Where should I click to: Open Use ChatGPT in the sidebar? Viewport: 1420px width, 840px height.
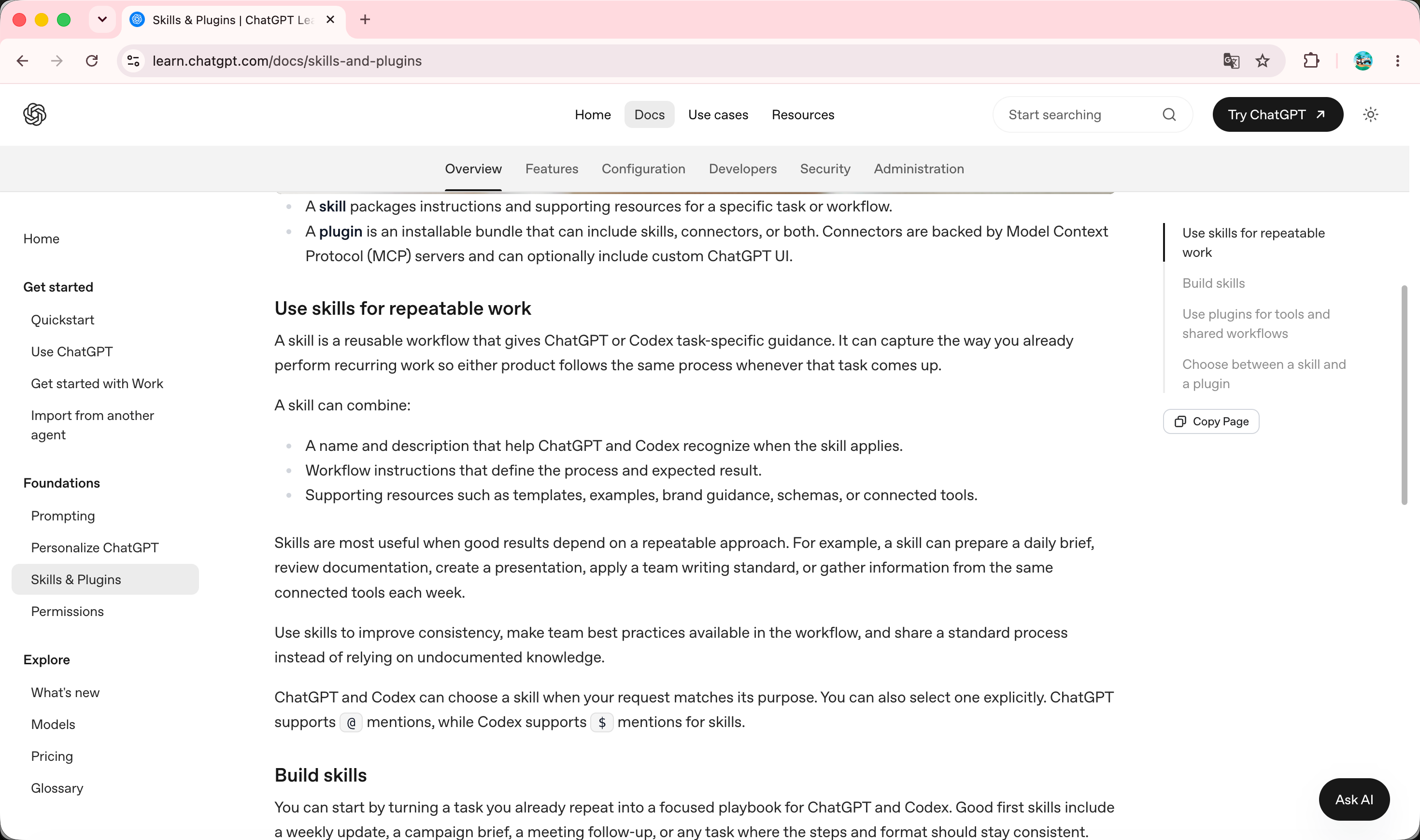tap(72, 351)
